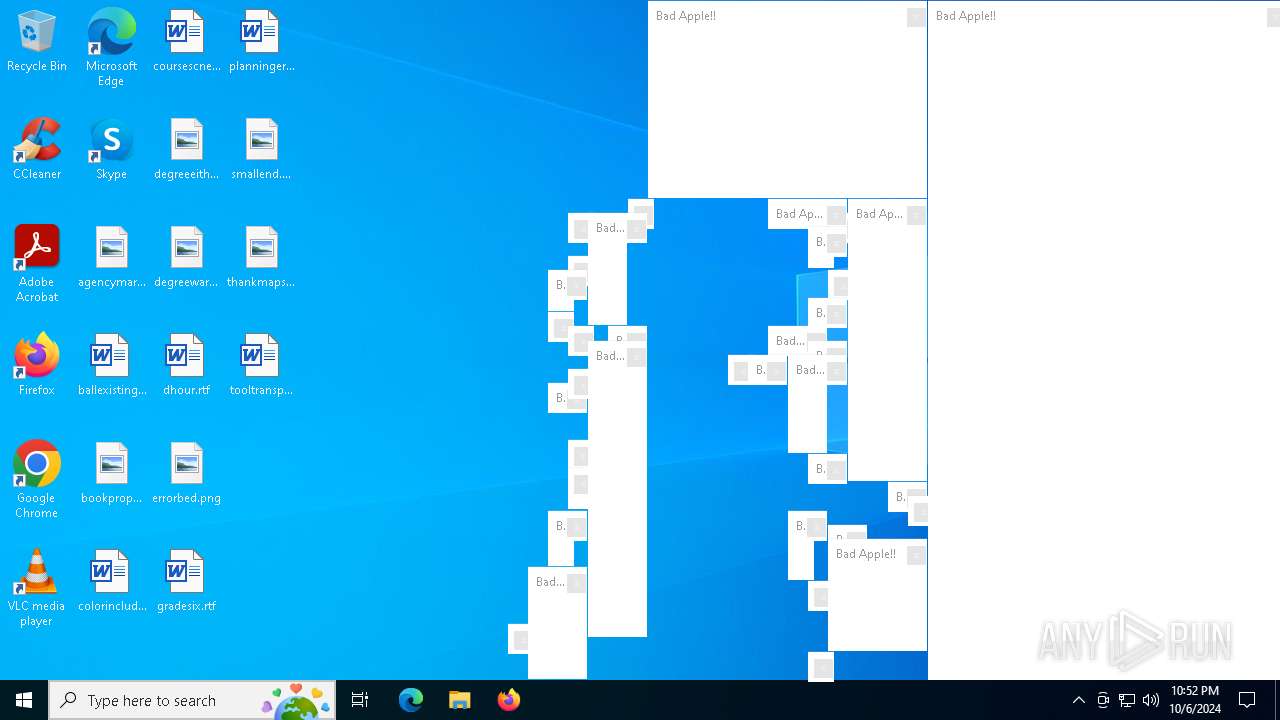
Task: Select the degreewar image file icon
Action: [x=186, y=258]
